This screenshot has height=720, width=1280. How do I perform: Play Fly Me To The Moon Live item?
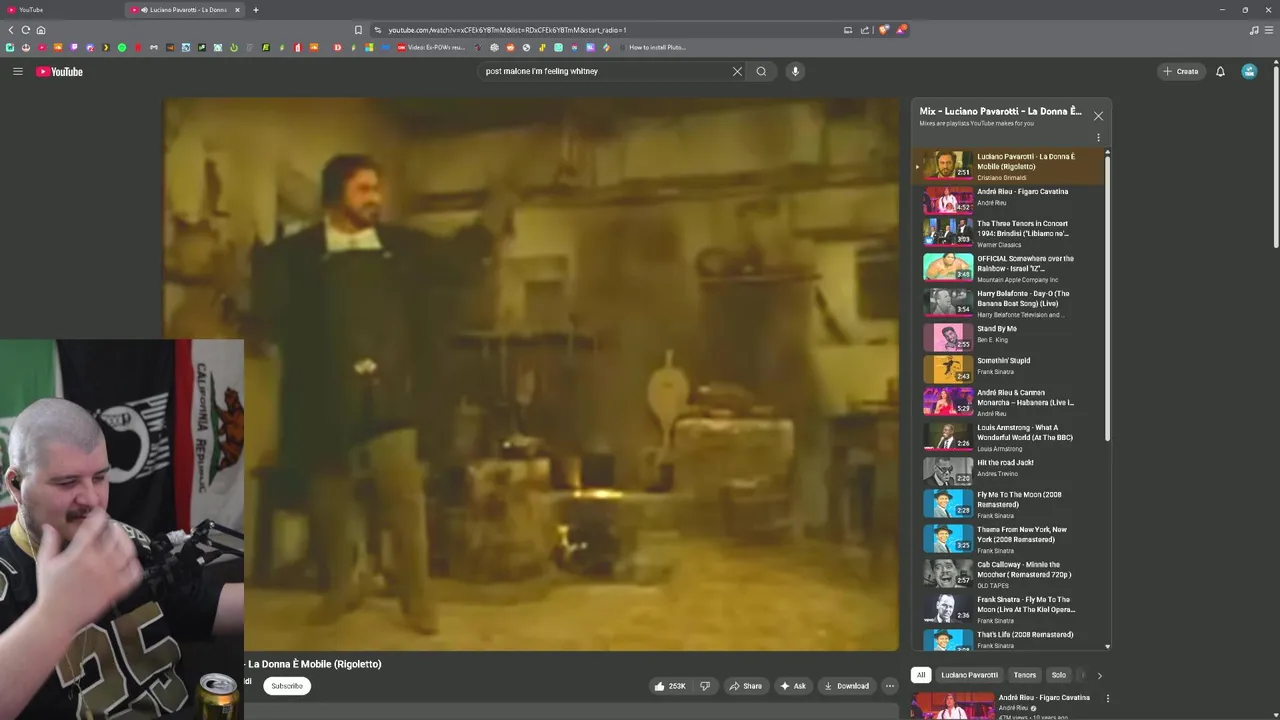coord(1010,609)
